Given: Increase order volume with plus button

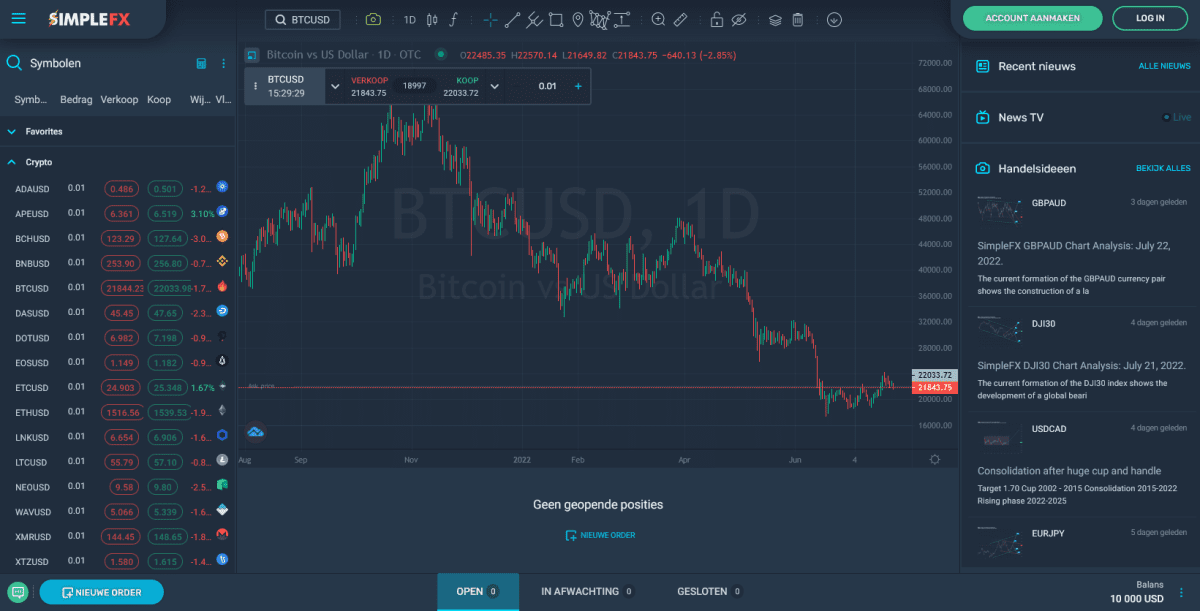Looking at the screenshot, I should pyautogui.click(x=578, y=86).
